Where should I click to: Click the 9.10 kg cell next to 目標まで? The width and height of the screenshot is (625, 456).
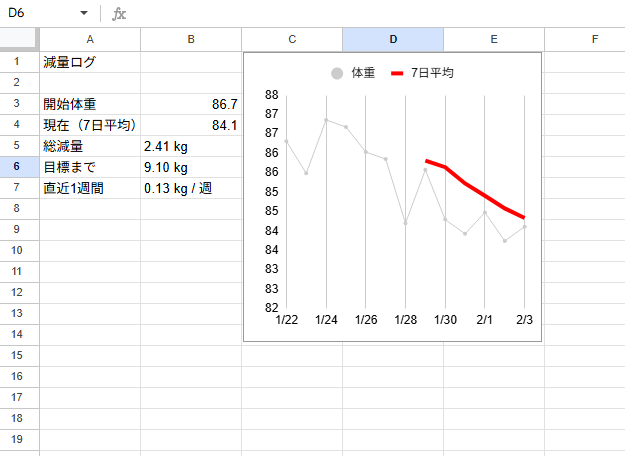coord(191,167)
